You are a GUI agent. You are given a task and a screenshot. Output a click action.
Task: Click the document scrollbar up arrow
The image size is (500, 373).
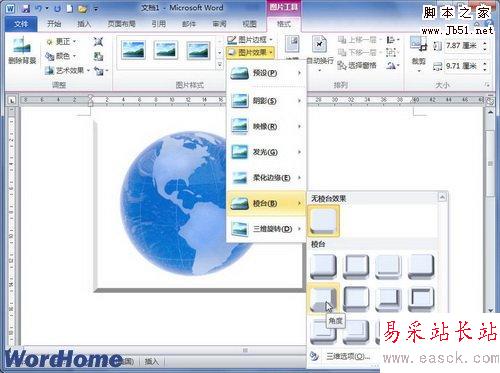[x=491, y=113]
